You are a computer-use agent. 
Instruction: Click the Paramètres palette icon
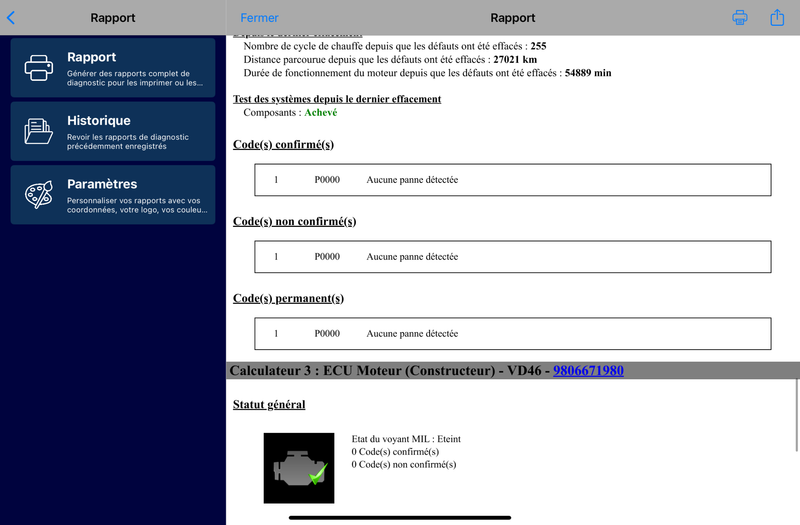tap(39, 195)
